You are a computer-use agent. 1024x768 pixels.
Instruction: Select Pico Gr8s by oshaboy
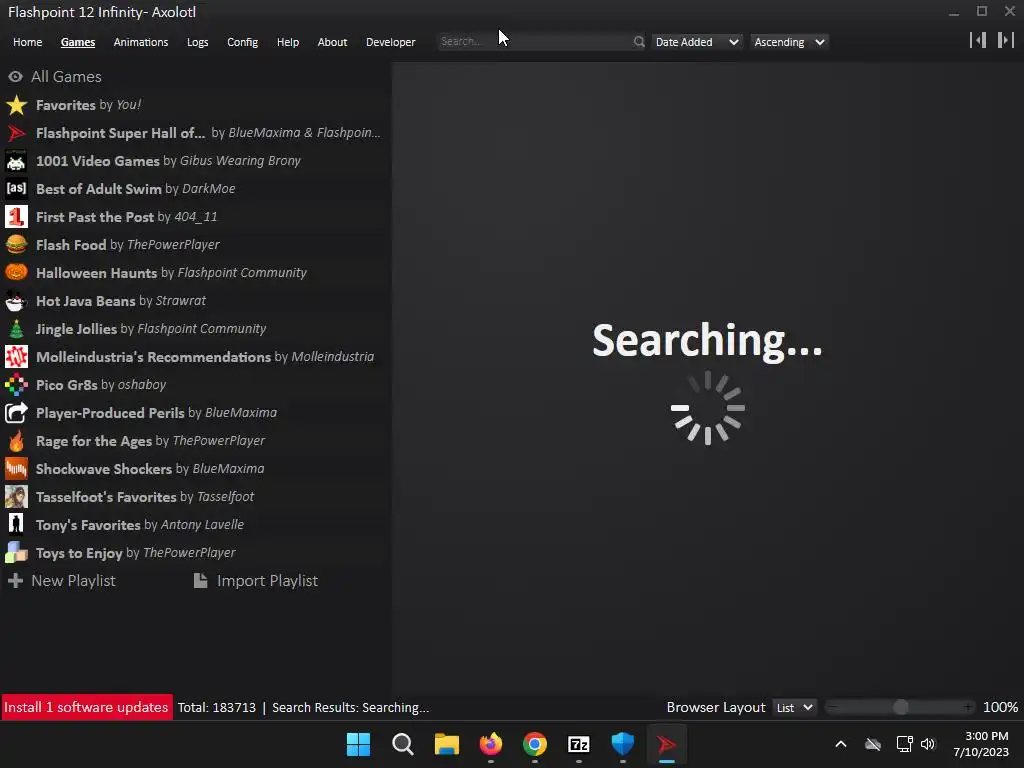196,385
